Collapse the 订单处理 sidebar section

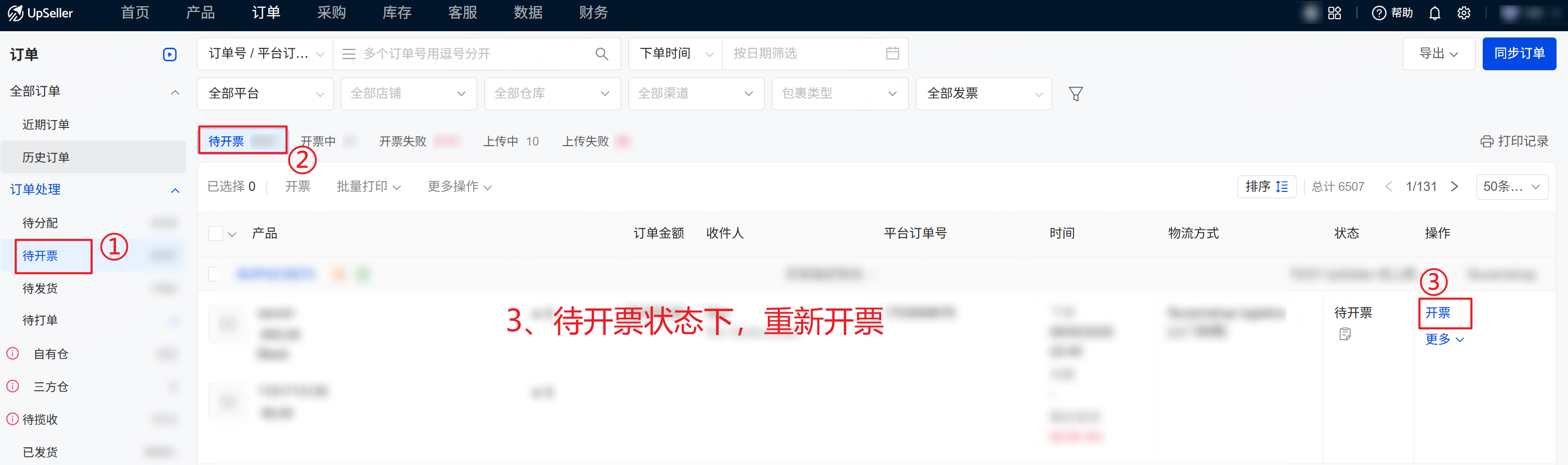175,190
